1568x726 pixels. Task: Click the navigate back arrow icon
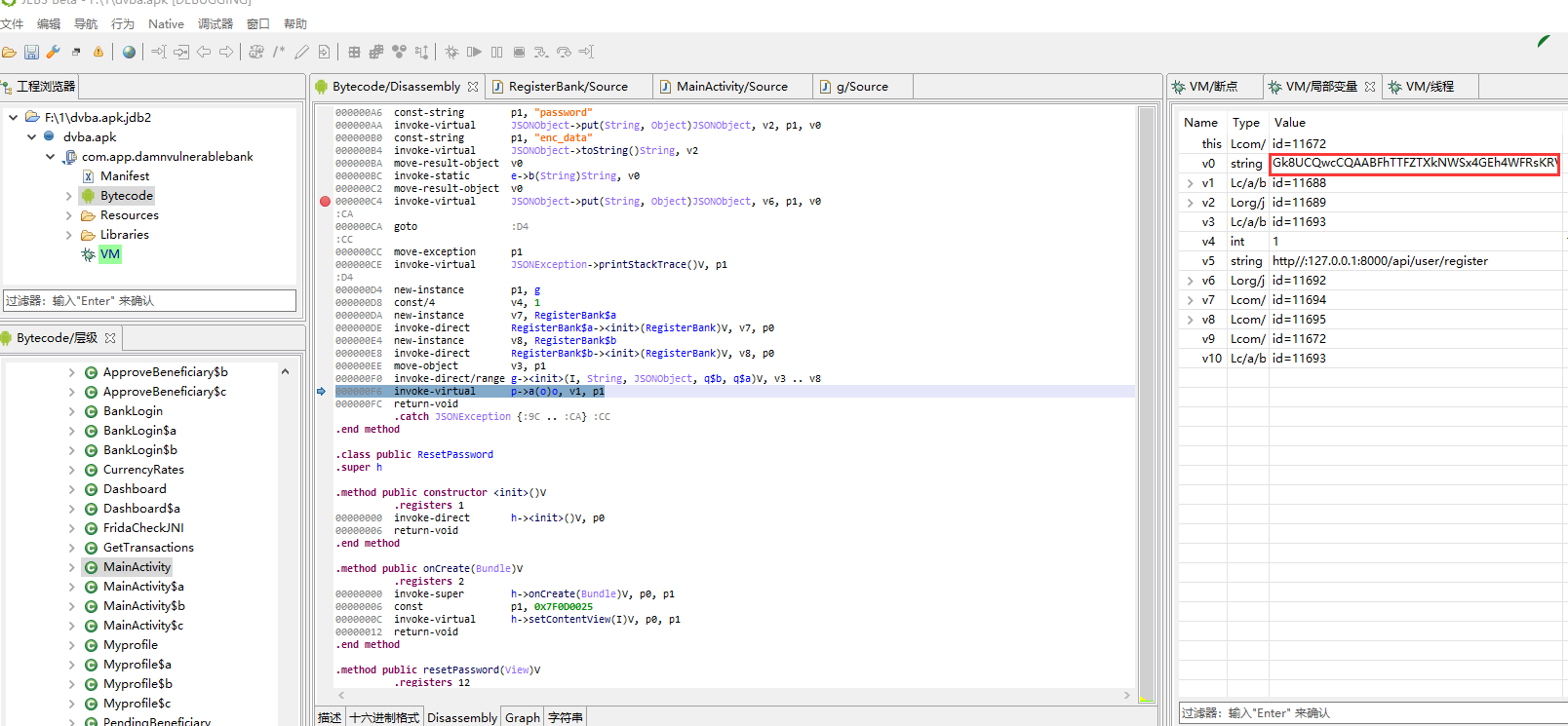coord(204,52)
